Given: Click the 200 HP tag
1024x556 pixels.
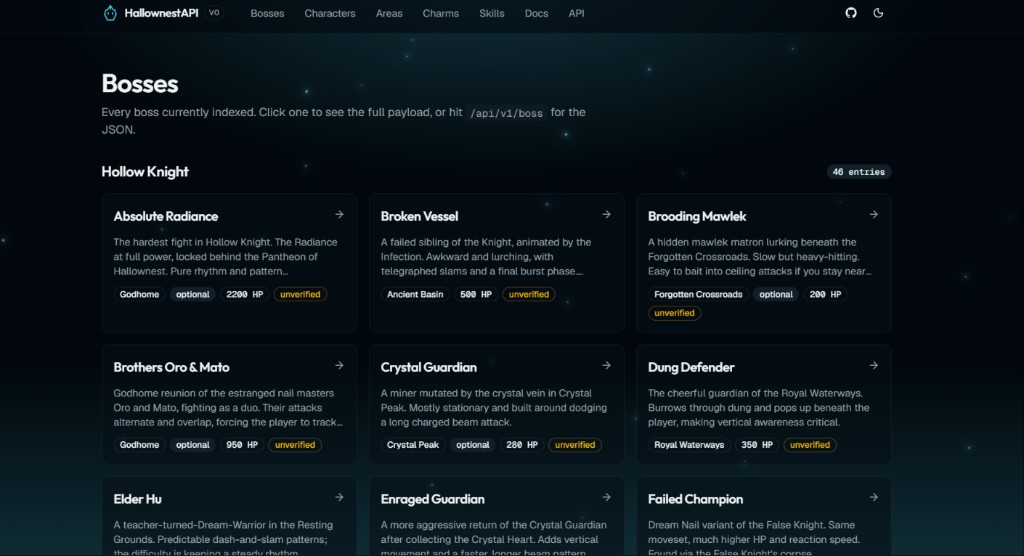Looking at the screenshot, I should (x=825, y=295).
